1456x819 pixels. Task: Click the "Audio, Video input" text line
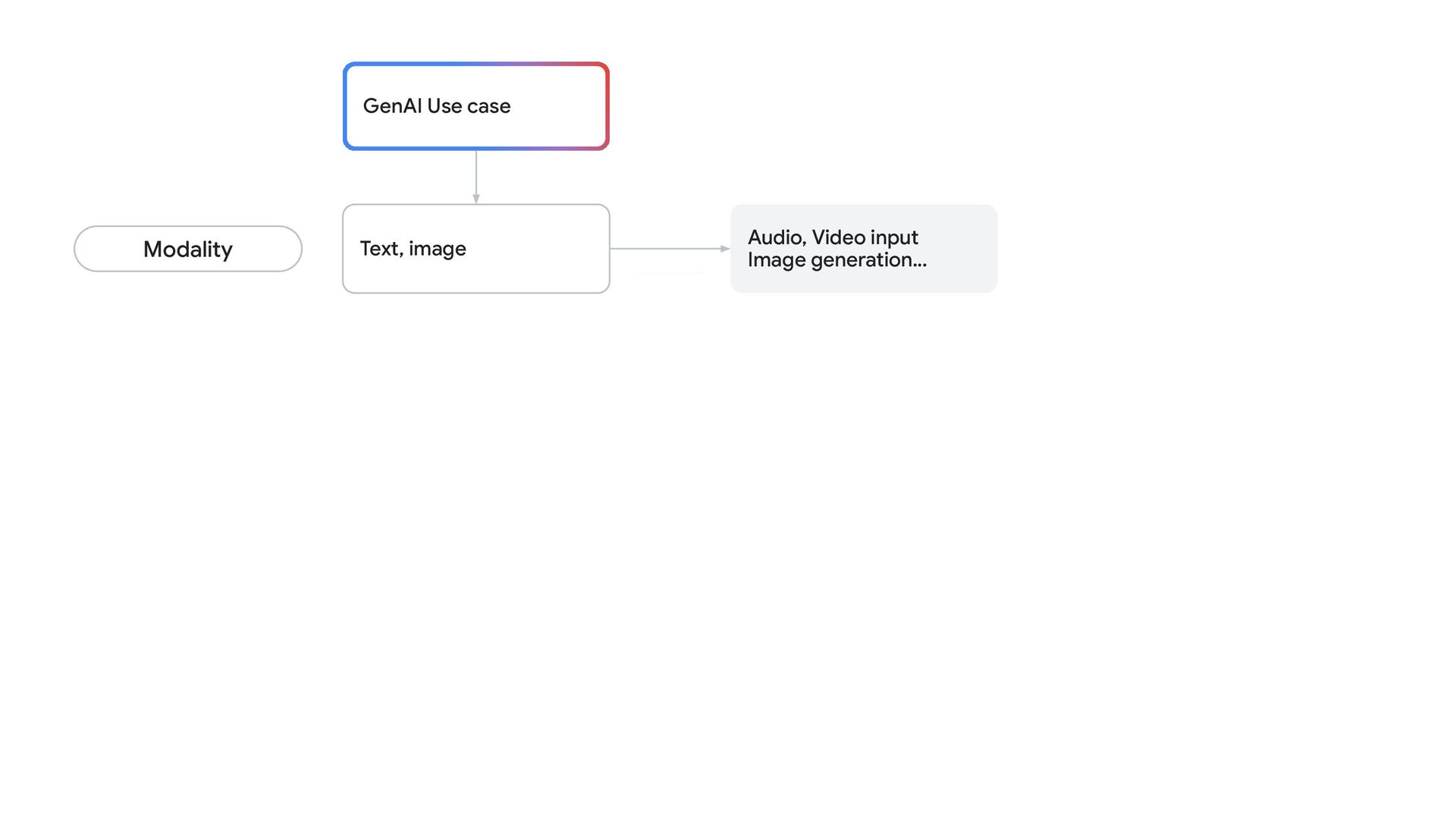pyautogui.click(x=833, y=237)
